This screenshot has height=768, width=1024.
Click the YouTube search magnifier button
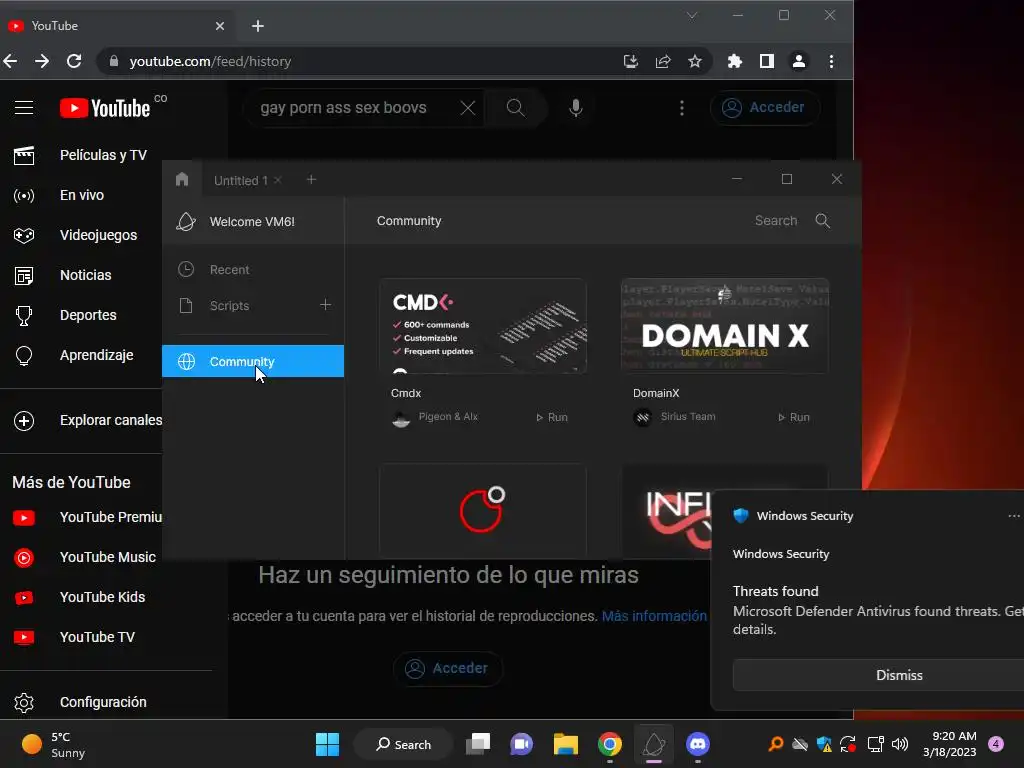[515, 108]
